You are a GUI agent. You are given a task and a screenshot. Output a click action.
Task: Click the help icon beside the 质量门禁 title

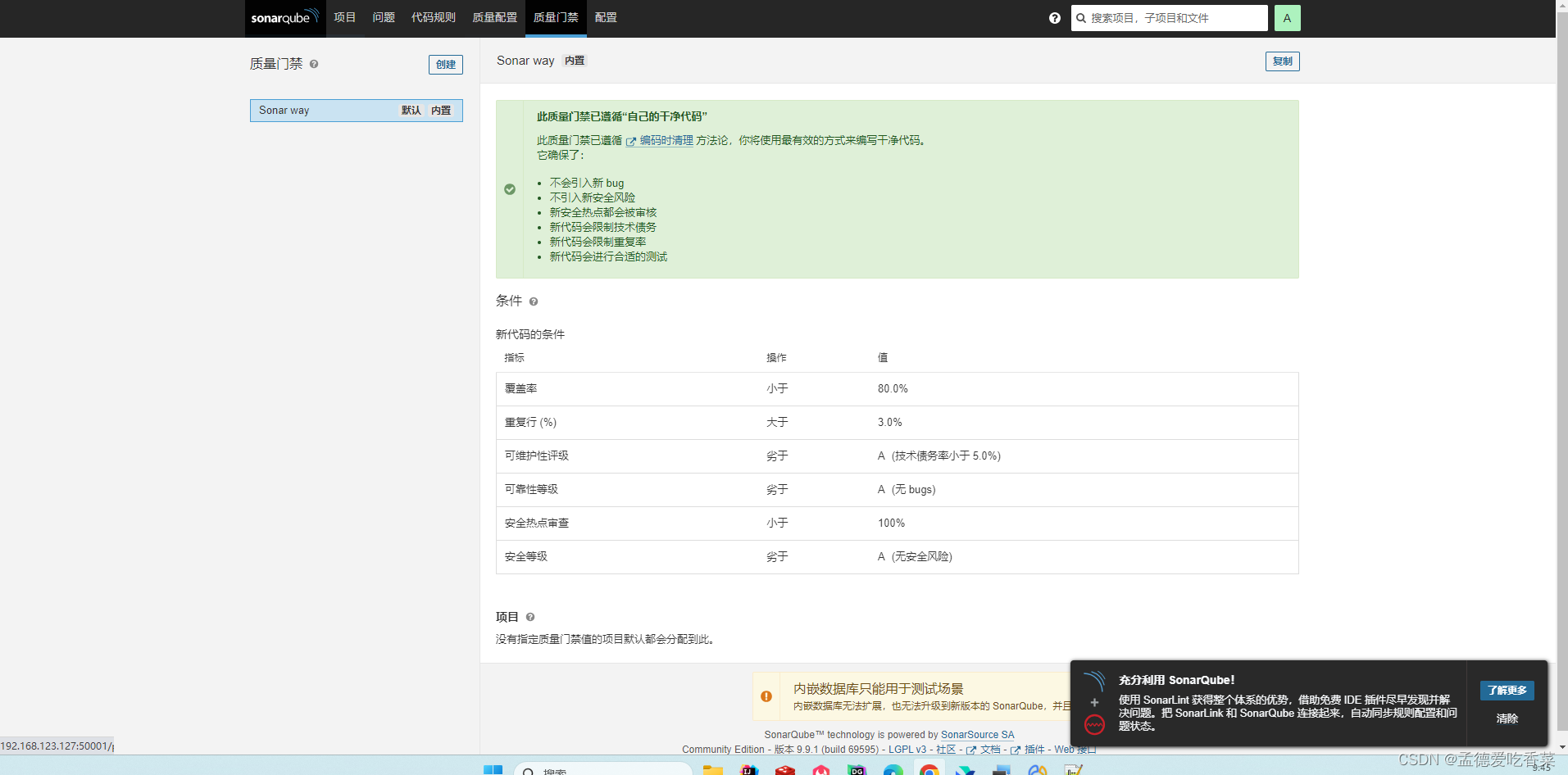pyautogui.click(x=314, y=64)
